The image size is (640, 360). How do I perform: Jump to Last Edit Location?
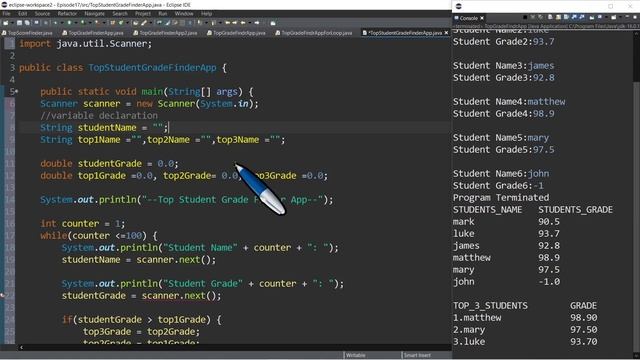[x=228, y=23]
